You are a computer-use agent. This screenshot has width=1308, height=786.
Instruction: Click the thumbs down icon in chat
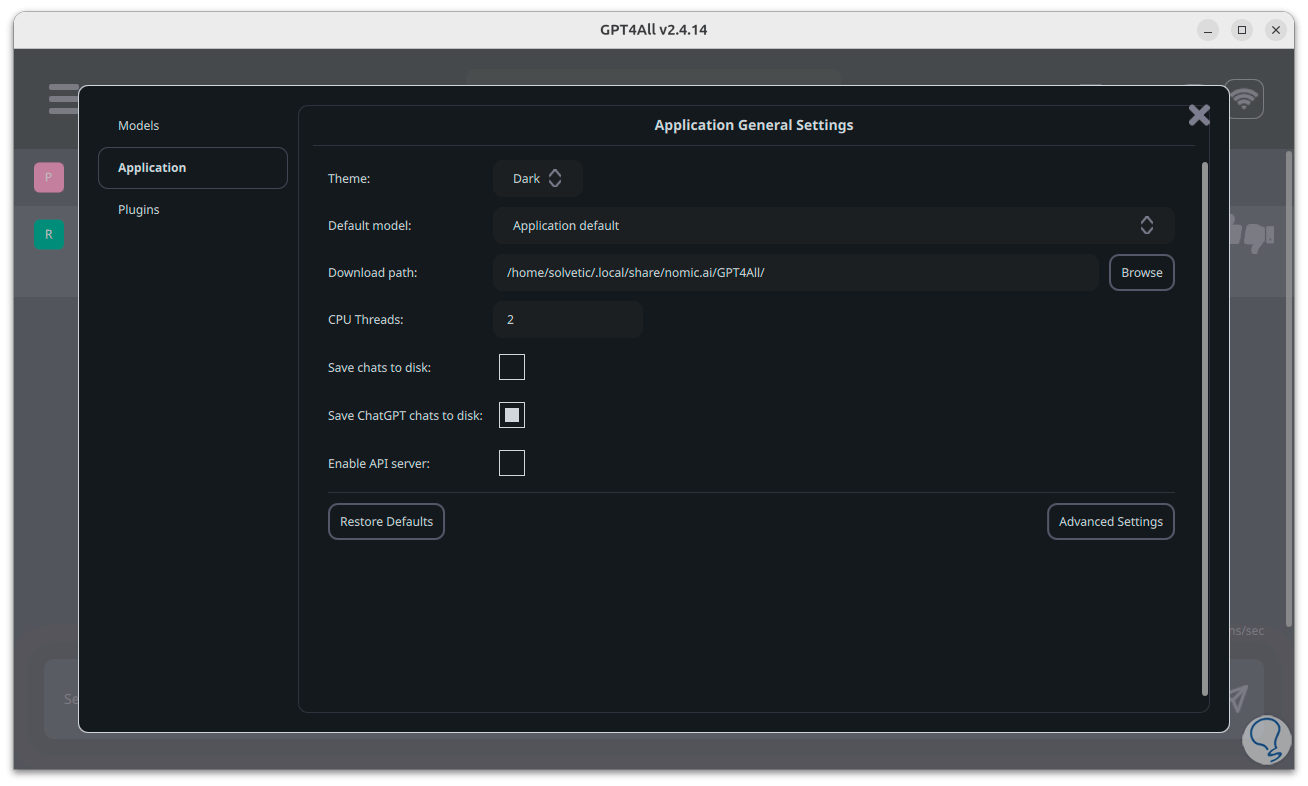(x=1258, y=236)
